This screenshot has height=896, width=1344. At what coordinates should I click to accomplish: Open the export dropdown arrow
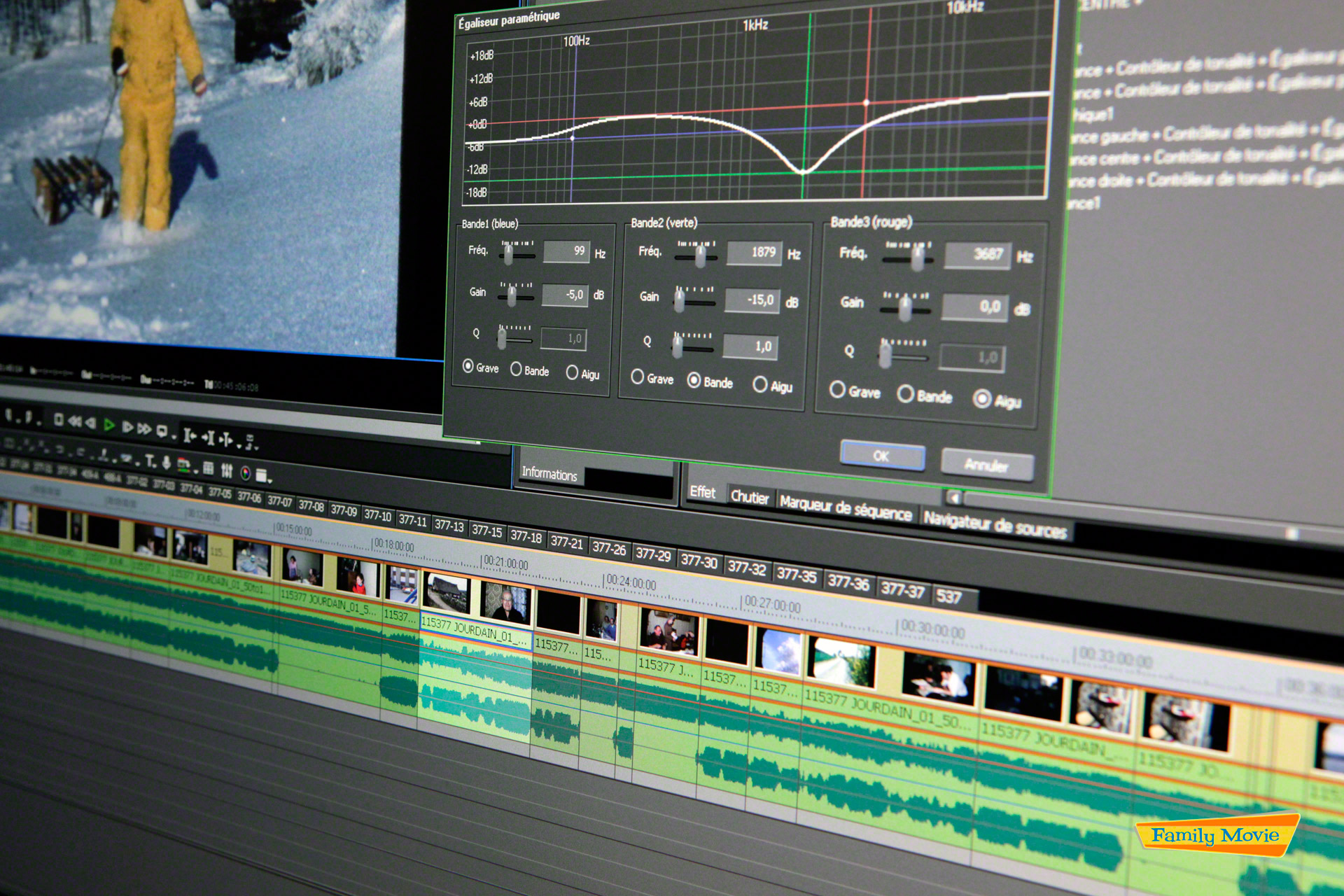pos(257,449)
